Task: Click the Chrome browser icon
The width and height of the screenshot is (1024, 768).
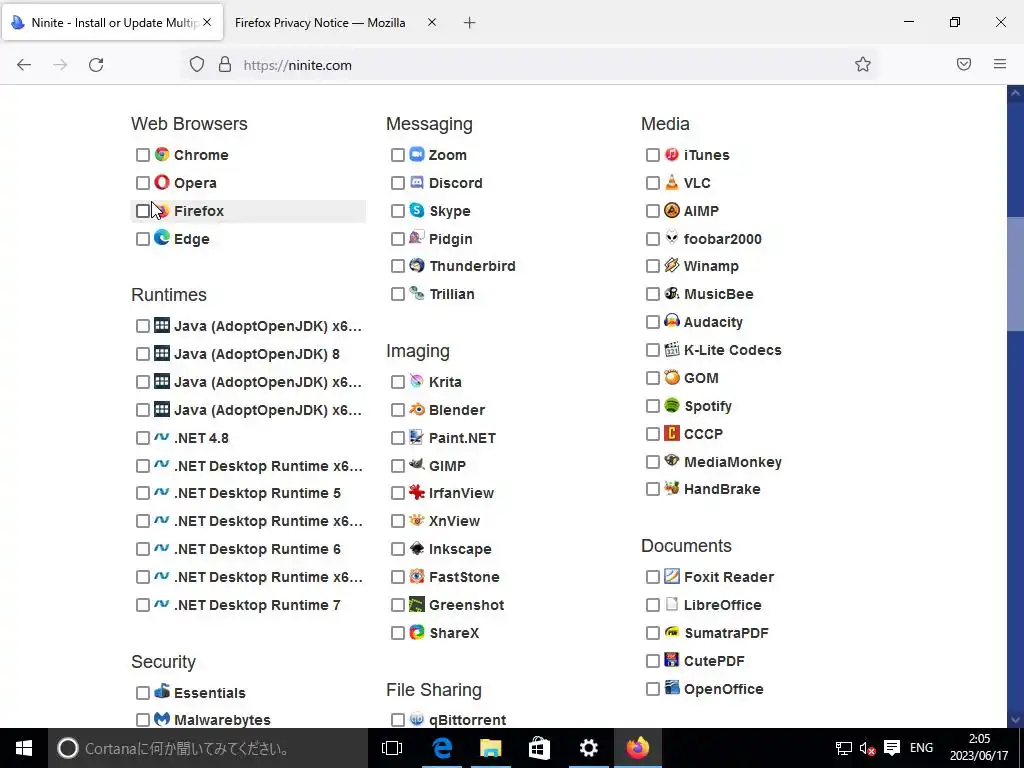Action: tap(162, 155)
